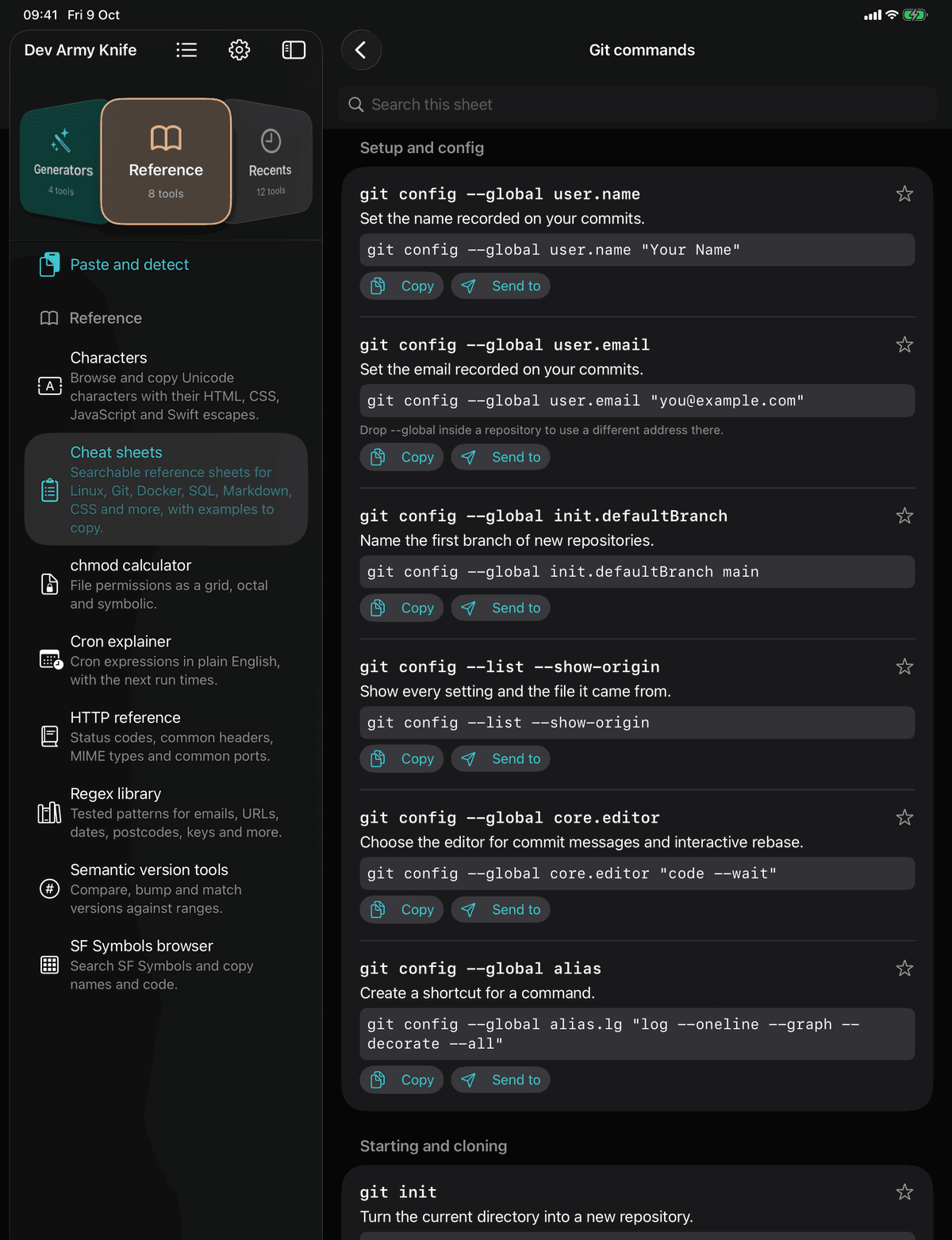Click the HTTP reference book icon
The height and width of the screenshot is (1240, 952).
49,736
